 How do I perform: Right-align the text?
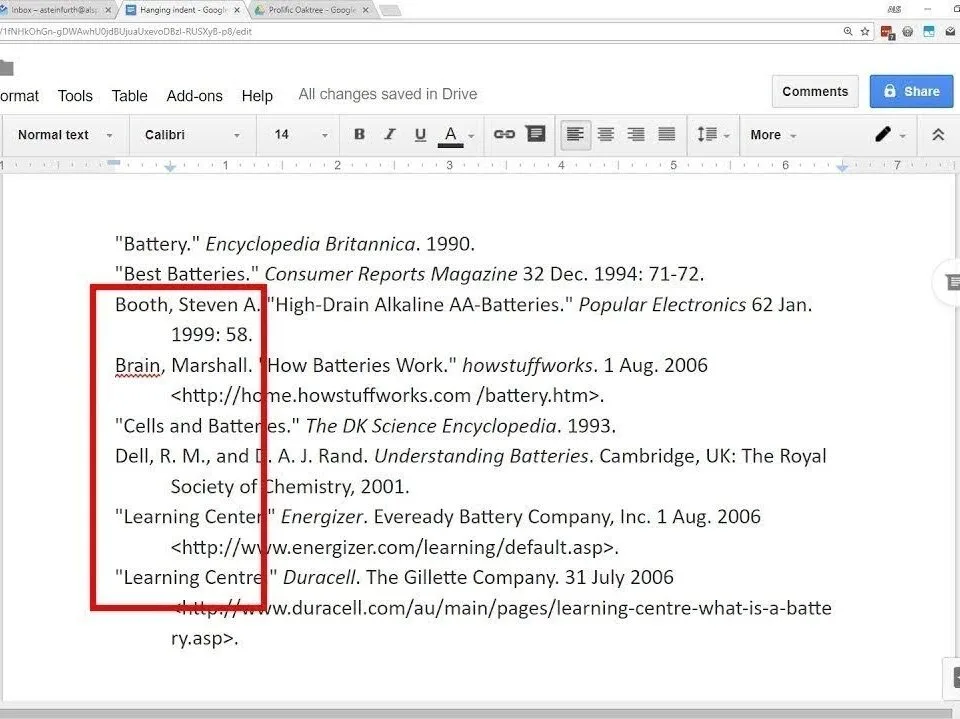(x=636, y=135)
